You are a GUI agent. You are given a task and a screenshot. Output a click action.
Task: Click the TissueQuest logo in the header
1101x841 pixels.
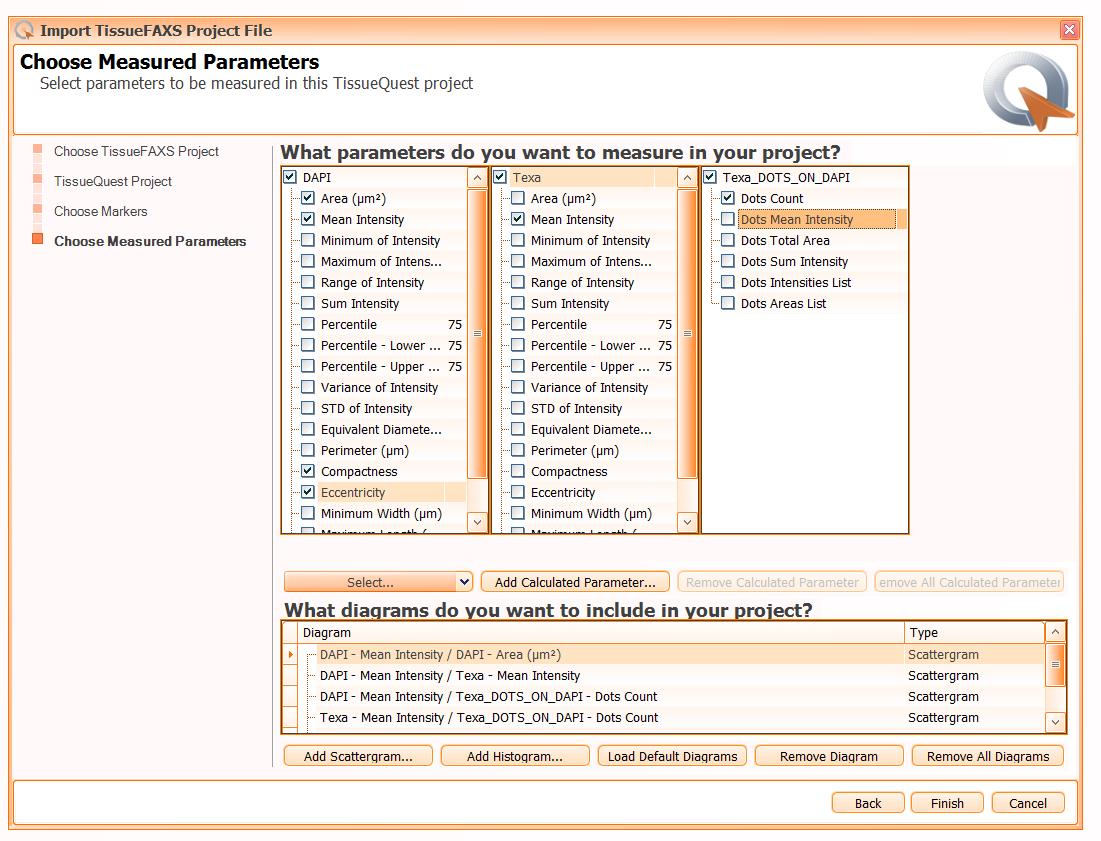[1028, 91]
